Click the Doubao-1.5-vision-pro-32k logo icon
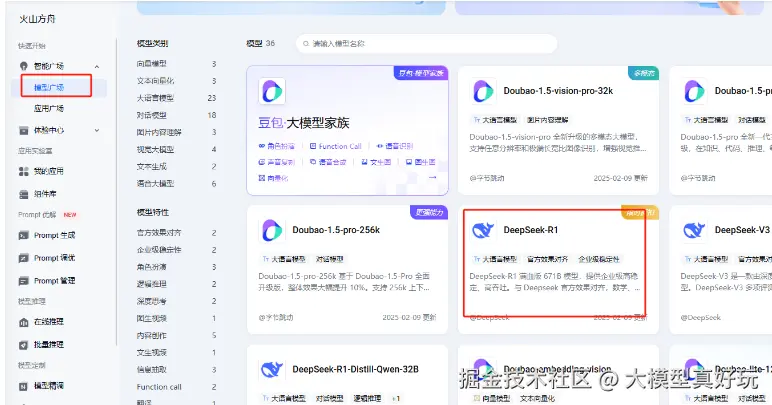Image resolution: width=772 pixels, height=405 pixels. pos(483,91)
